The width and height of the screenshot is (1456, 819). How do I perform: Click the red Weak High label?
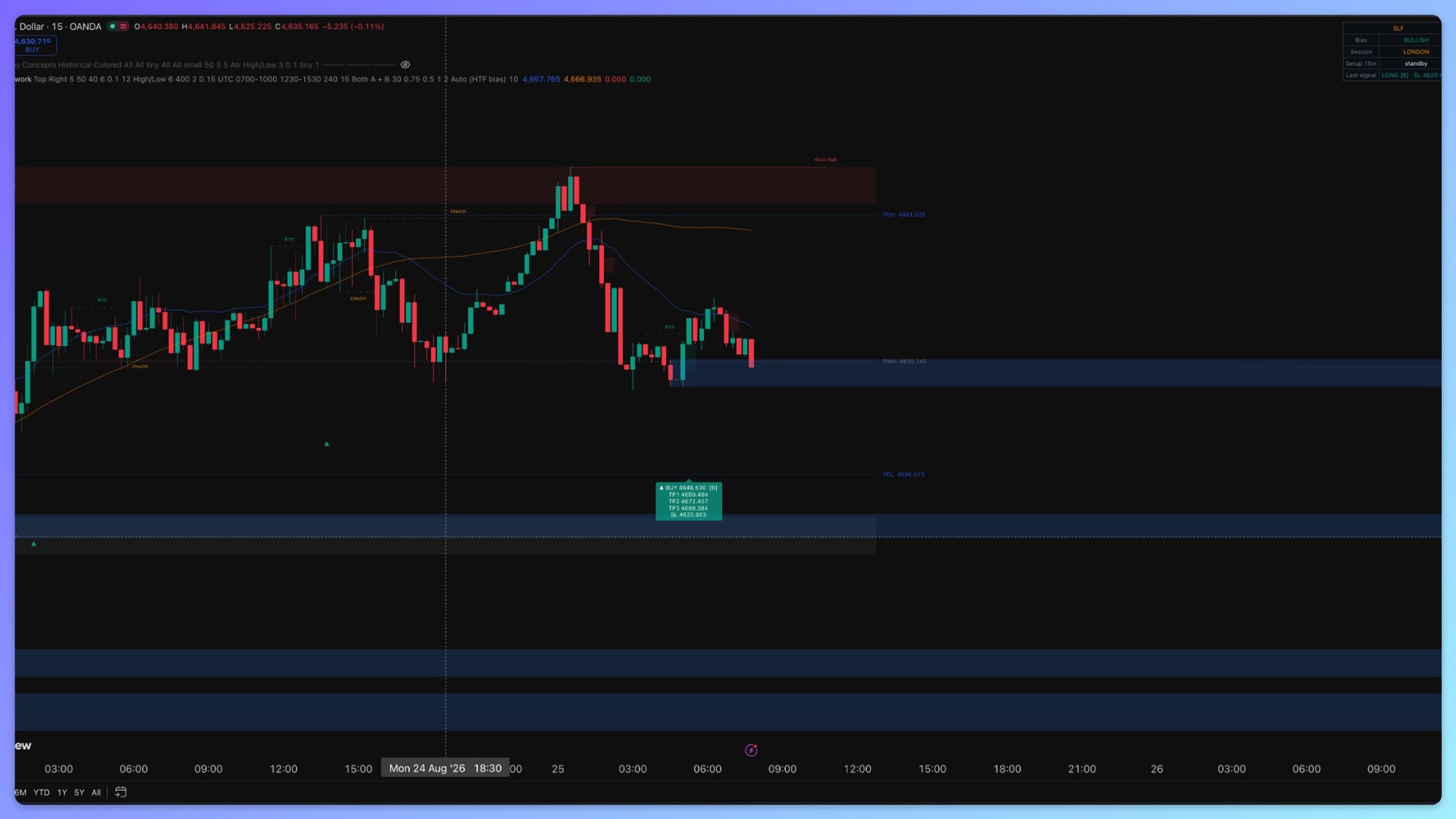pyautogui.click(x=825, y=159)
